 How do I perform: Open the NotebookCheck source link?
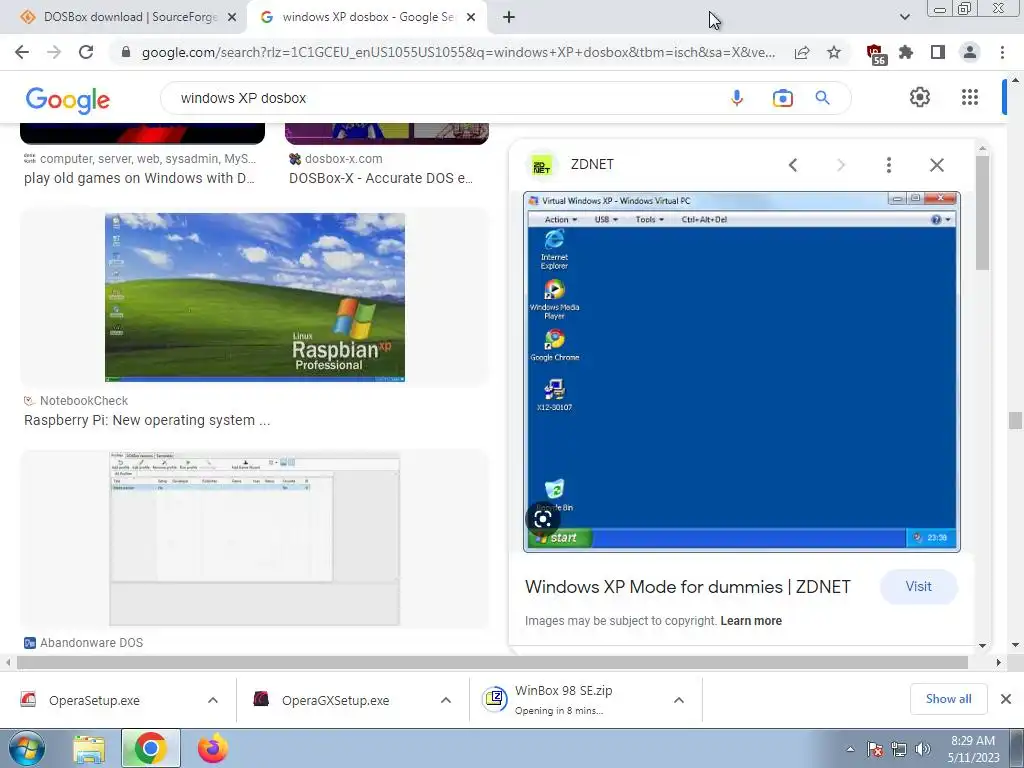pyautogui.click(x=84, y=400)
